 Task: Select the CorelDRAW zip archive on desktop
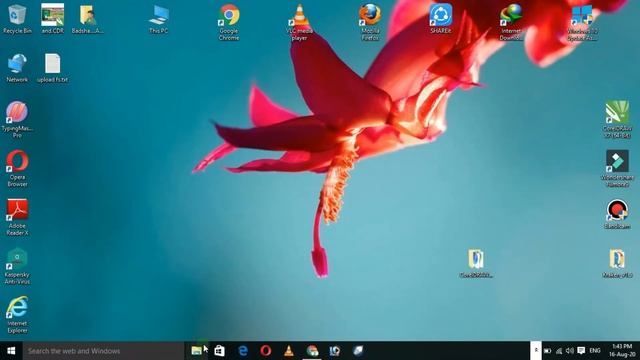(x=476, y=263)
